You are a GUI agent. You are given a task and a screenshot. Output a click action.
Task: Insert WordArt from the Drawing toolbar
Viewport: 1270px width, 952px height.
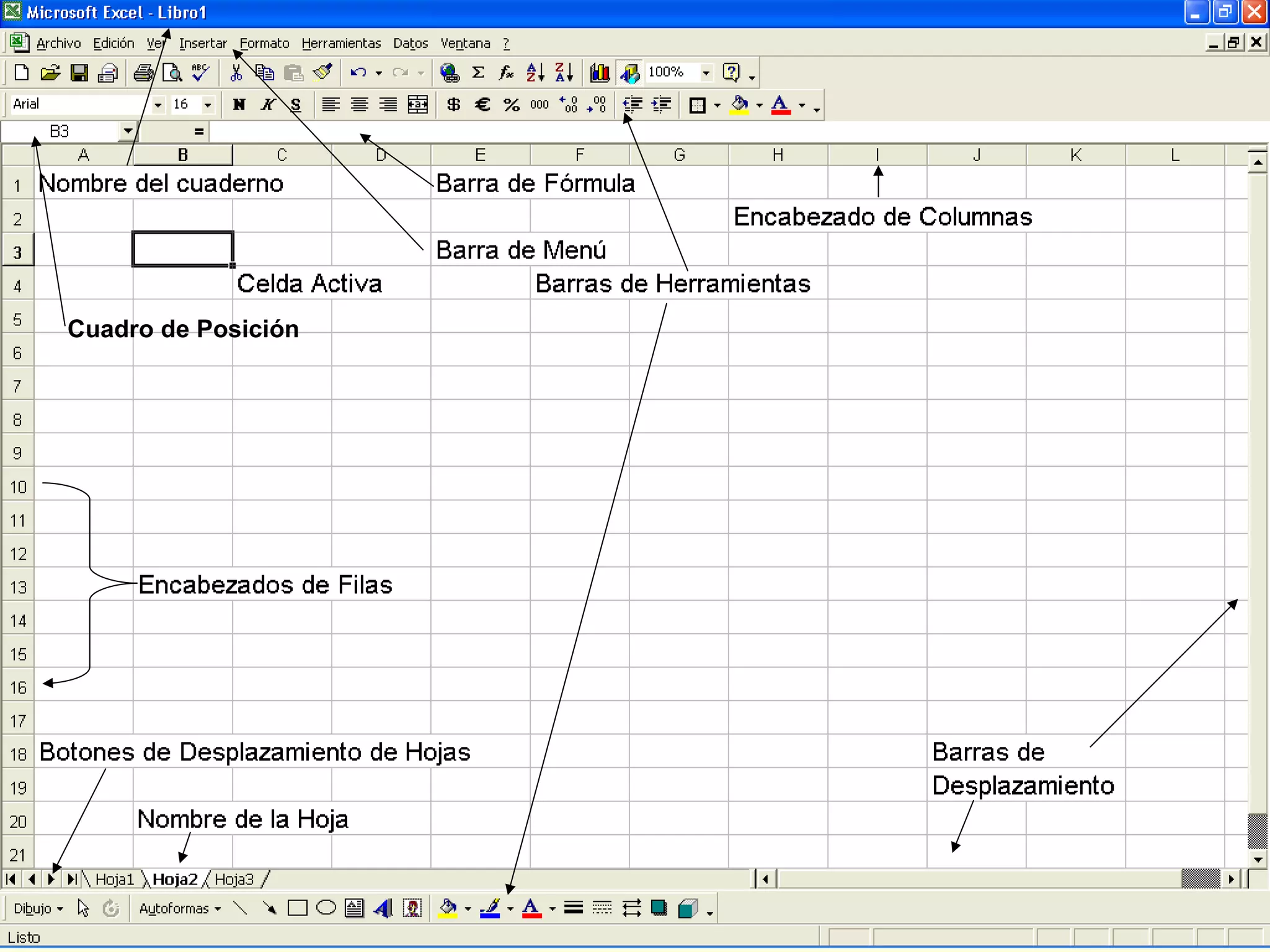coord(383,908)
